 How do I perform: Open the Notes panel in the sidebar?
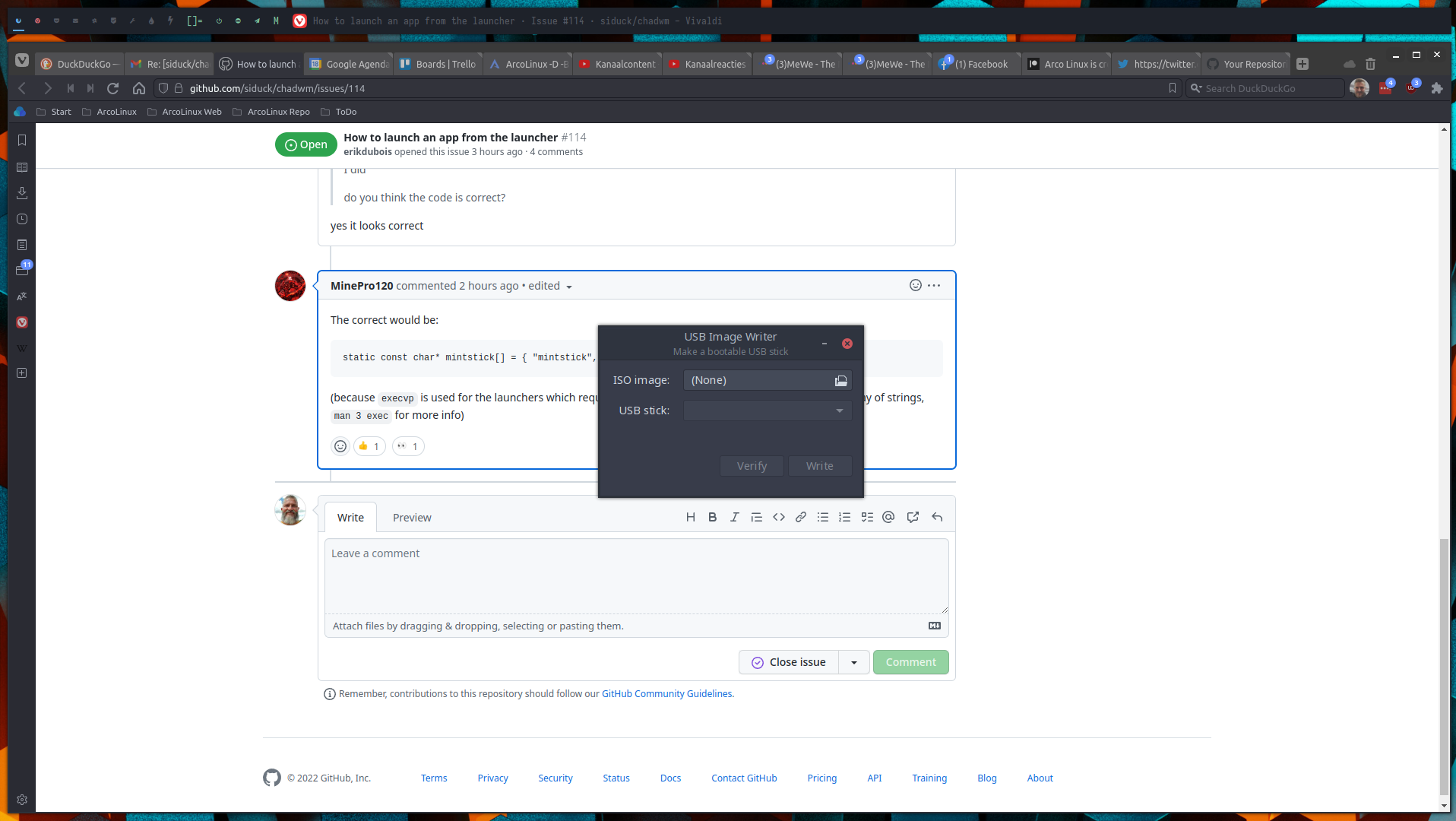click(x=22, y=245)
